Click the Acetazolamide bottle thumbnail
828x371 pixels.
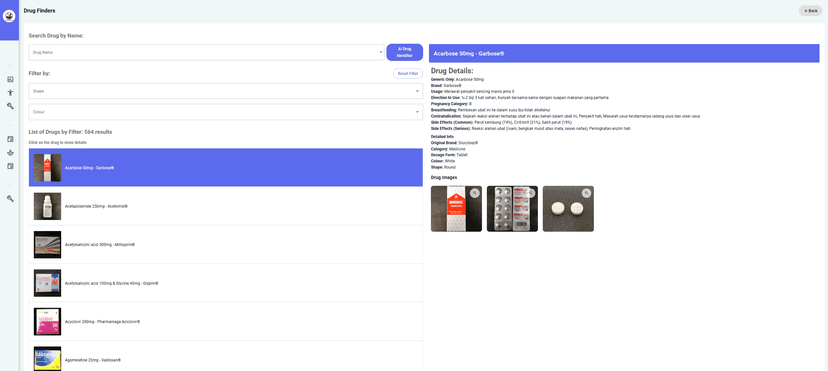[x=48, y=206]
